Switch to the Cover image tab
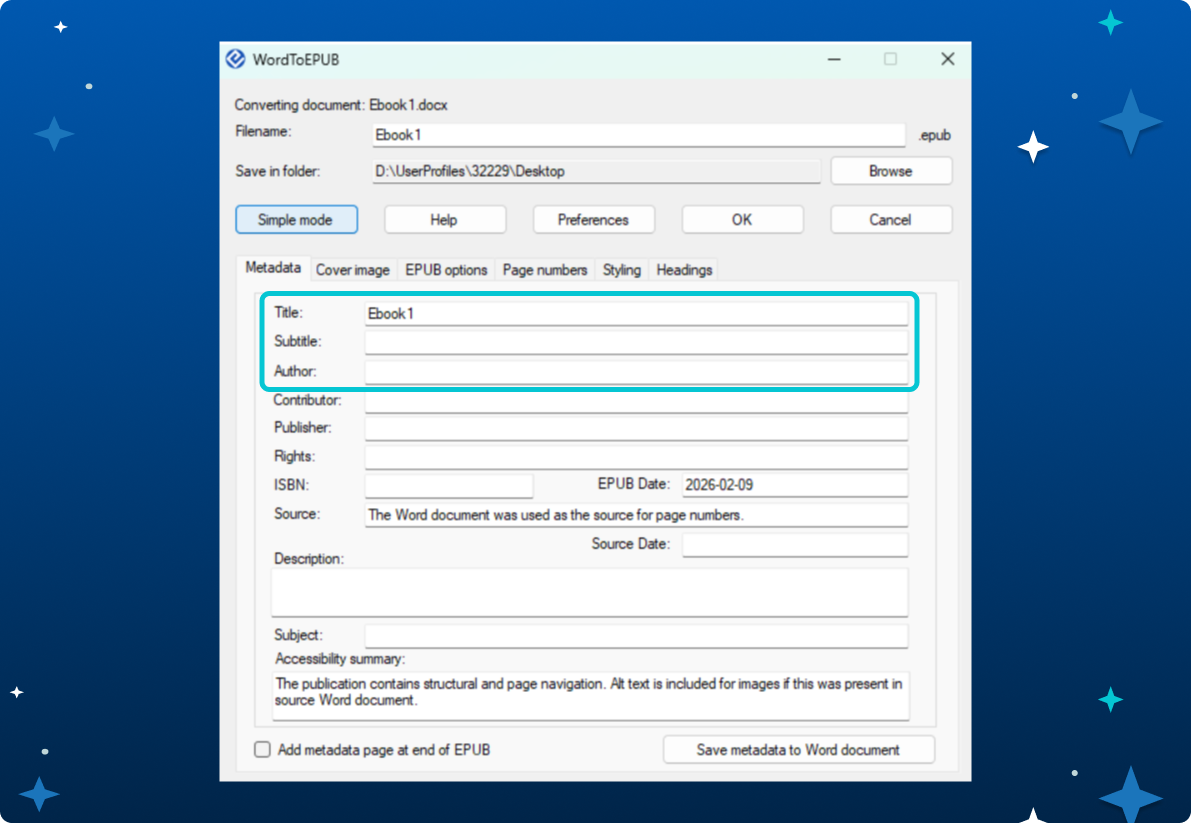Viewport: 1191px width, 823px height. [352, 270]
